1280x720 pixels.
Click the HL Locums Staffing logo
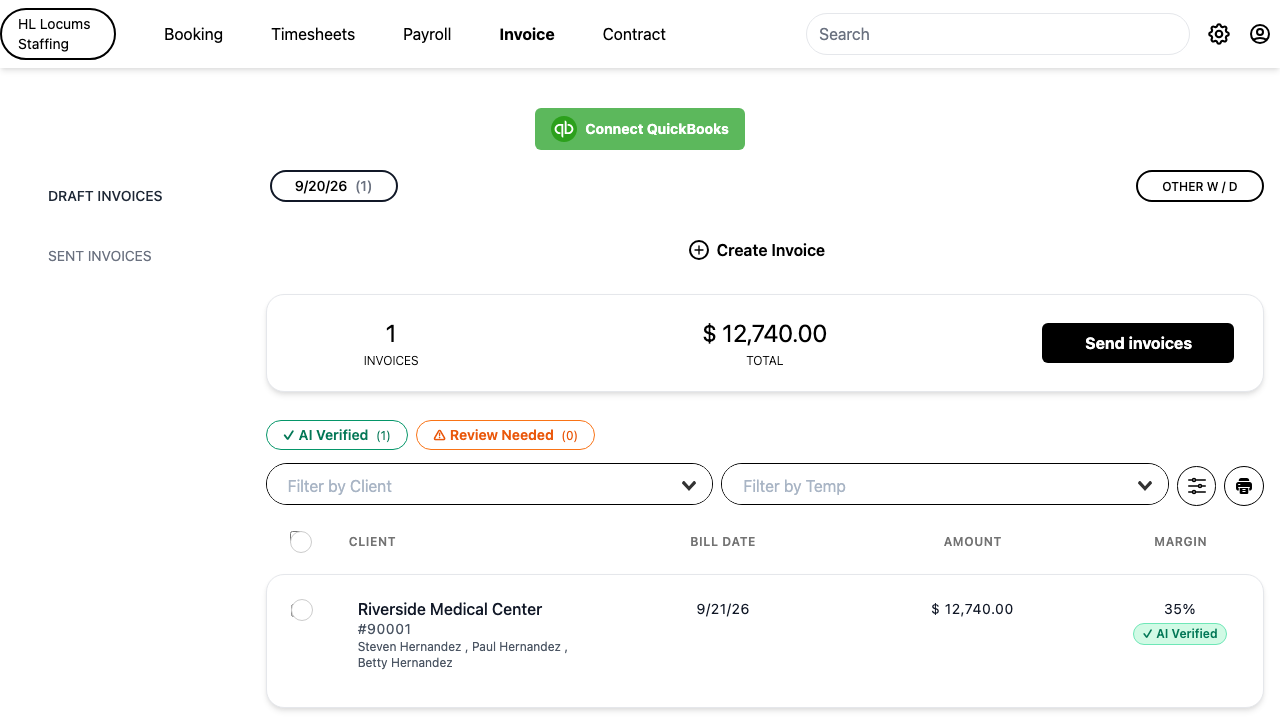point(58,34)
